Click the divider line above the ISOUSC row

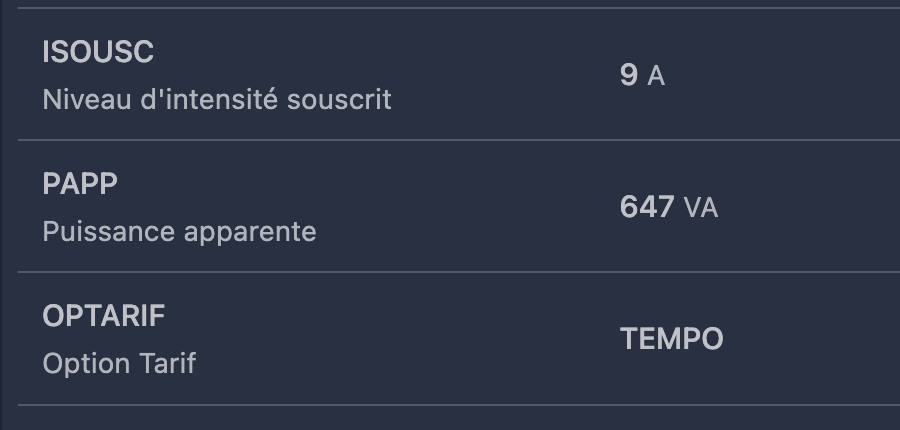tap(459, 8)
